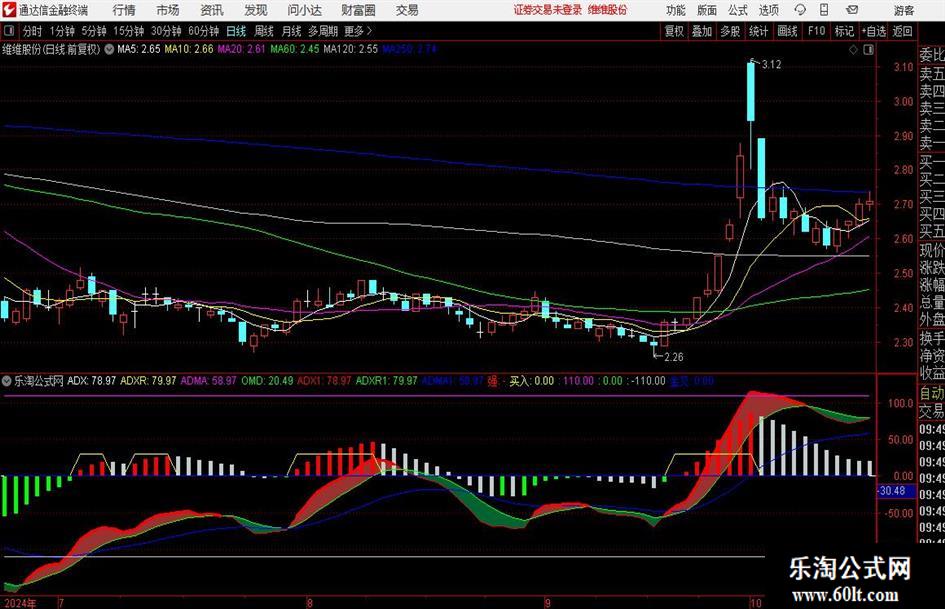Click the ADX: 78.97 indicator value
This screenshot has width=945, height=609.
tap(92, 381)
